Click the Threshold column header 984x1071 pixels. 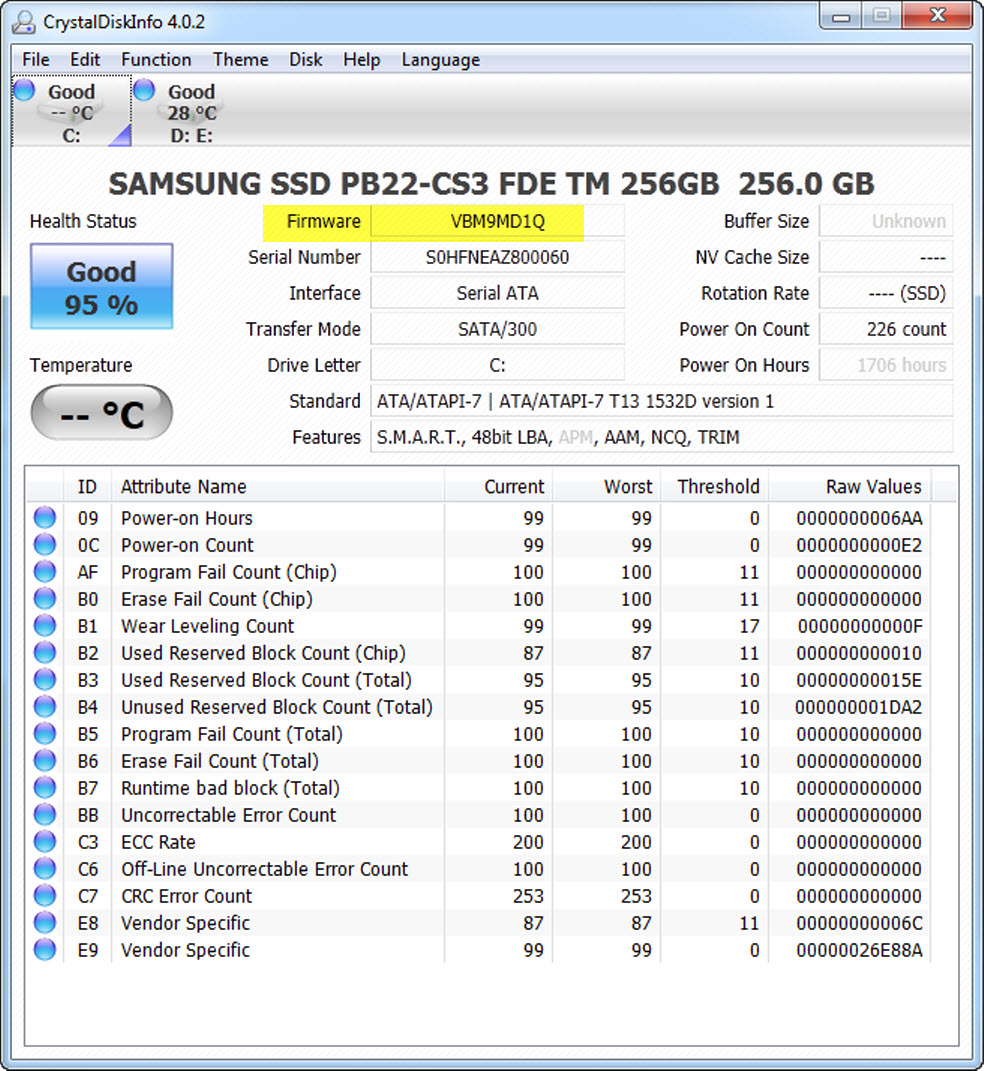click(x=714, y=486)
